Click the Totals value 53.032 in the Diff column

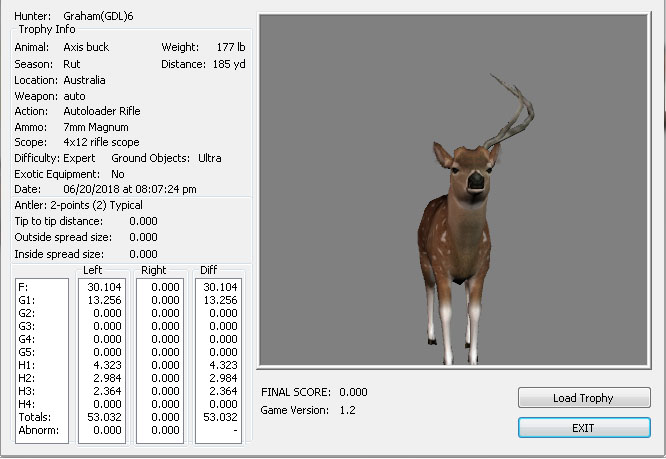(219, 417)
